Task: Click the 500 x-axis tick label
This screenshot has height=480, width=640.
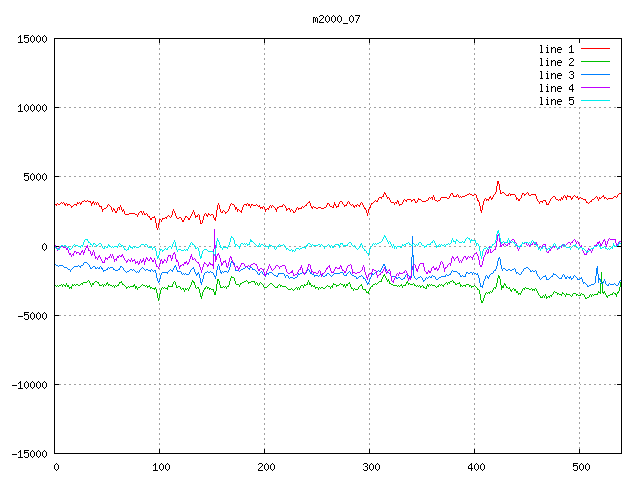Action: (580, 467)
